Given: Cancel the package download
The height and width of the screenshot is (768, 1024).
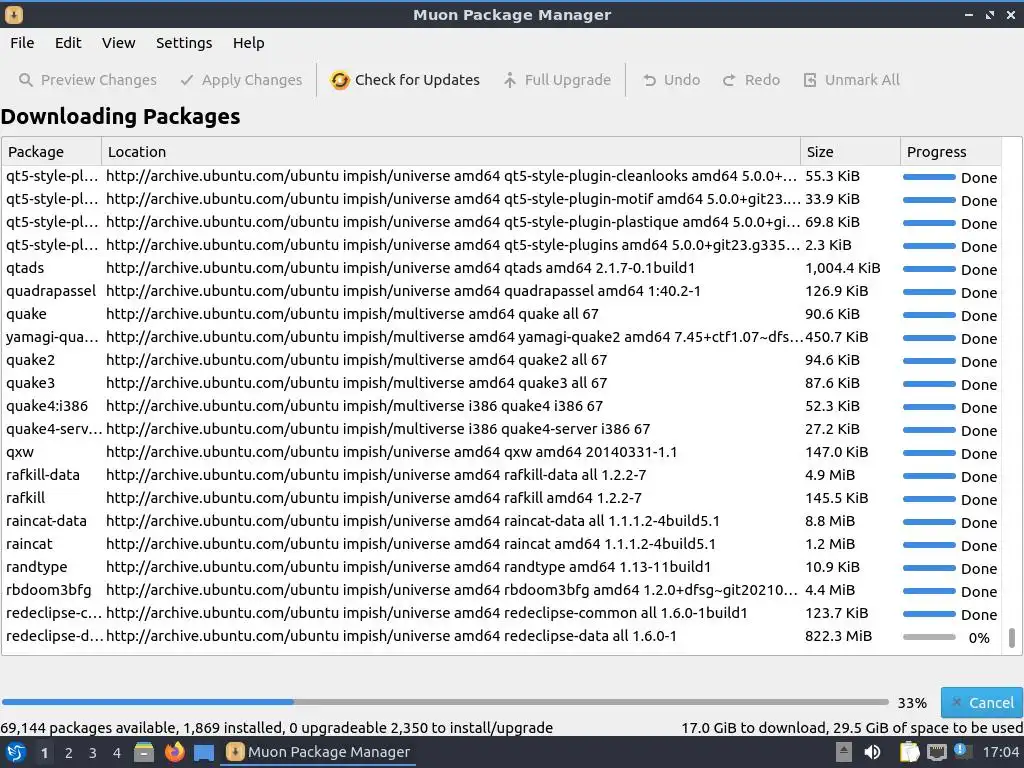Looking at the screenshot, I should pos(982,703).
